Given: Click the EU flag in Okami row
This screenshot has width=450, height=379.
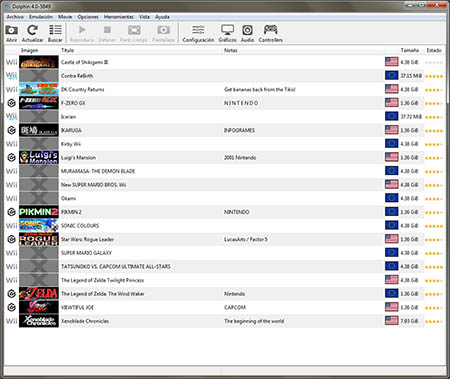Looking at the screenshot, I should [392, 198].
